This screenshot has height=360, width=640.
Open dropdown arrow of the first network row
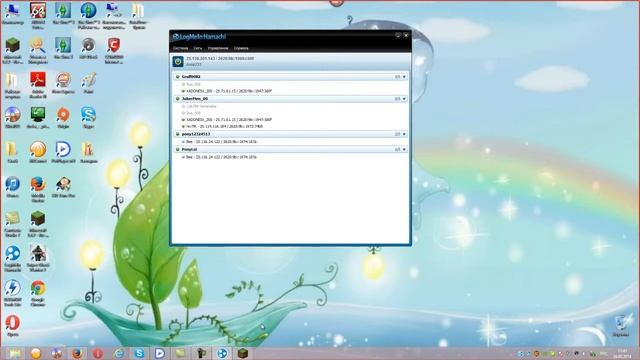404,77
